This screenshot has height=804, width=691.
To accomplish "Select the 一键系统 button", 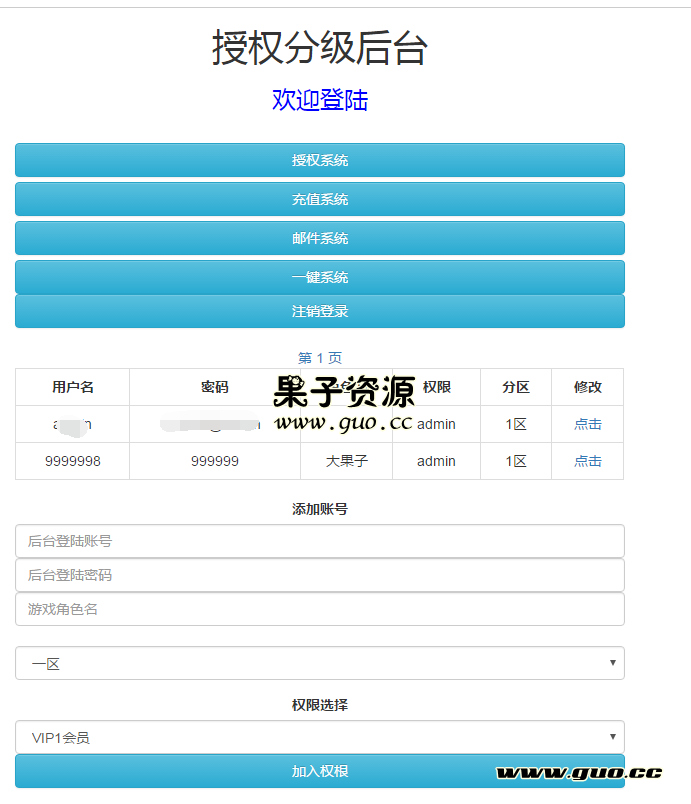I will [x=320, y=277].
